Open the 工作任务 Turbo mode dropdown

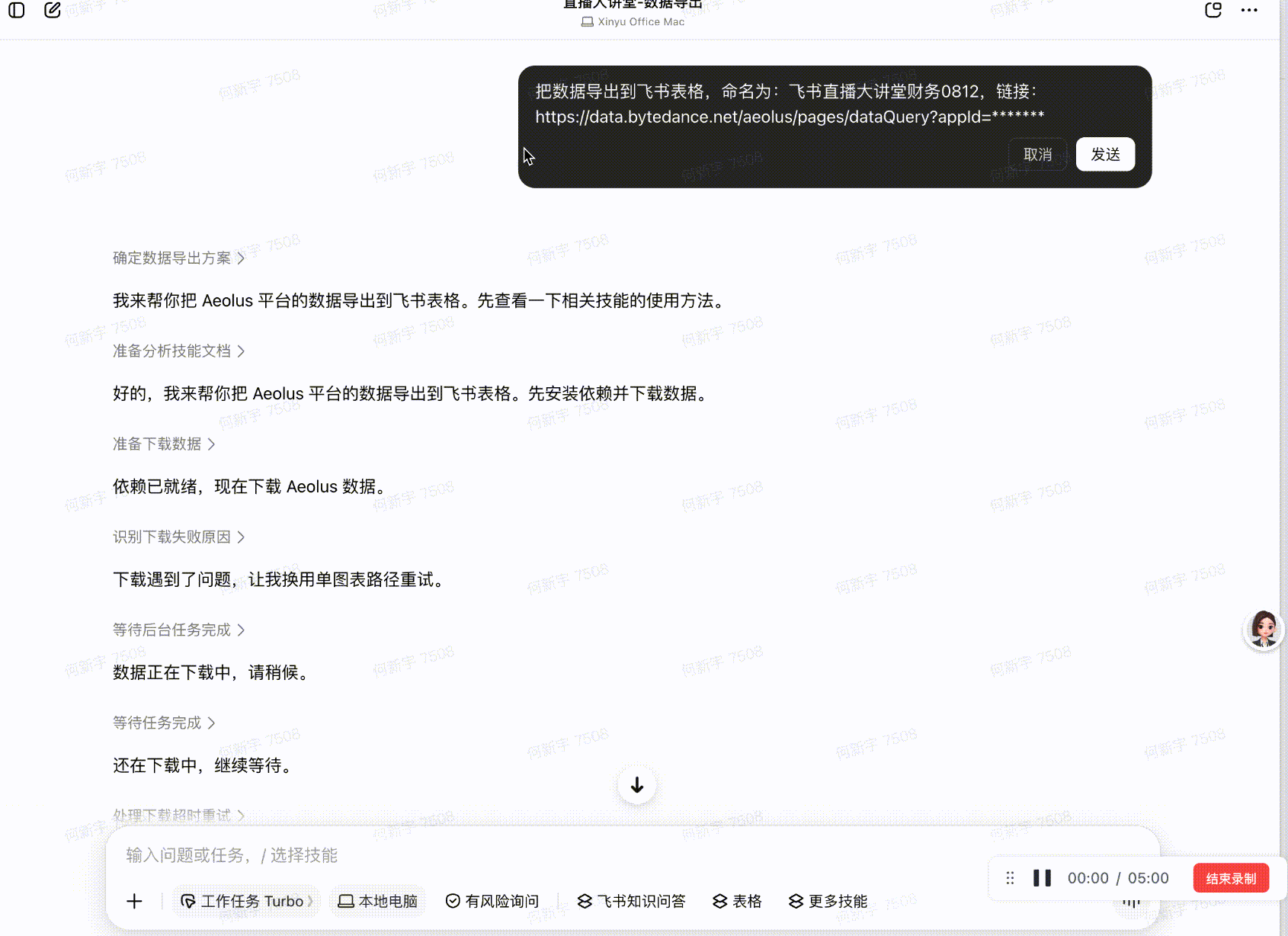pyautogui.click(x=247, y=901)
